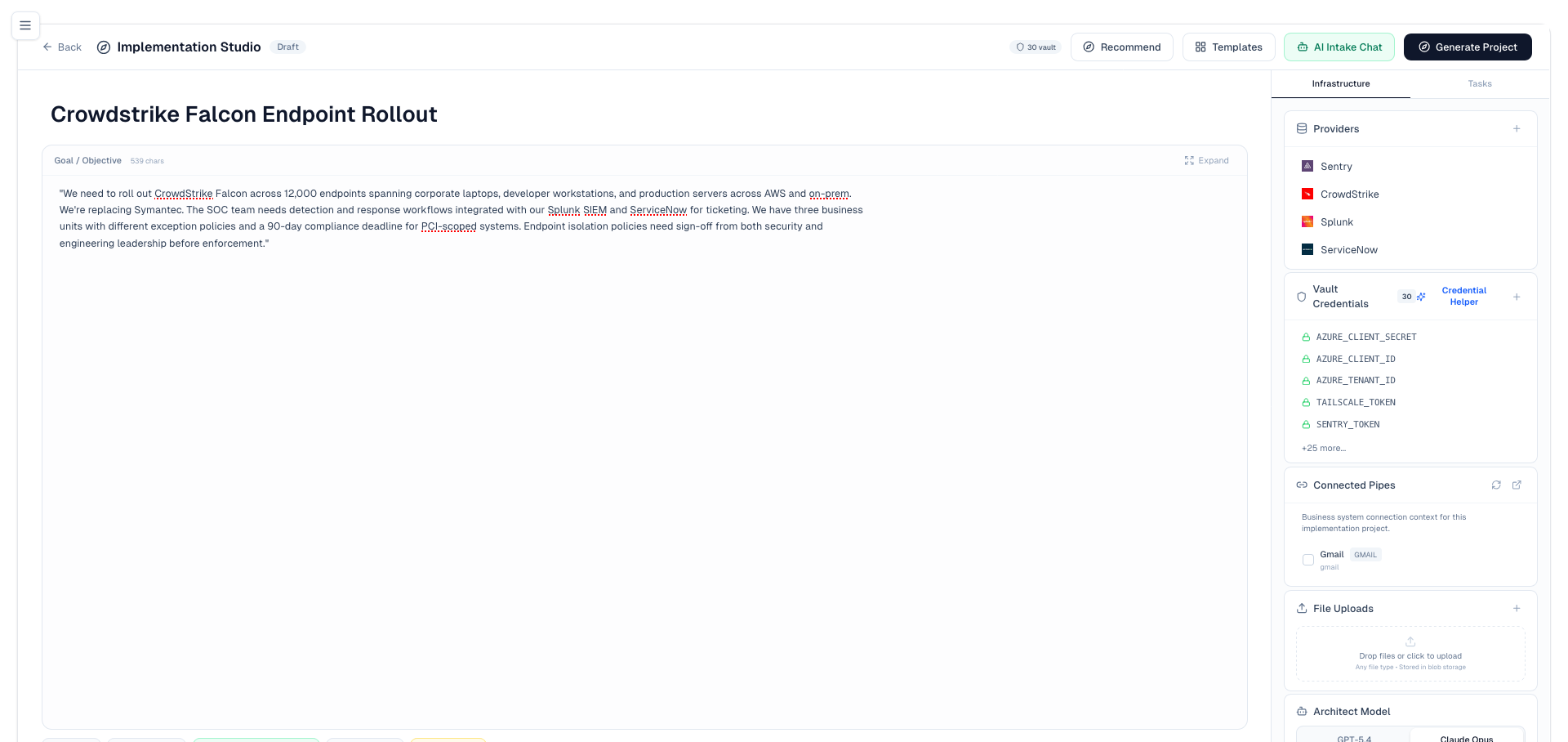Image resolution: width=1568 pixels, height=742 pixels.
Task: Select the CrowdStrike provider row
Action: [1410, 194]
